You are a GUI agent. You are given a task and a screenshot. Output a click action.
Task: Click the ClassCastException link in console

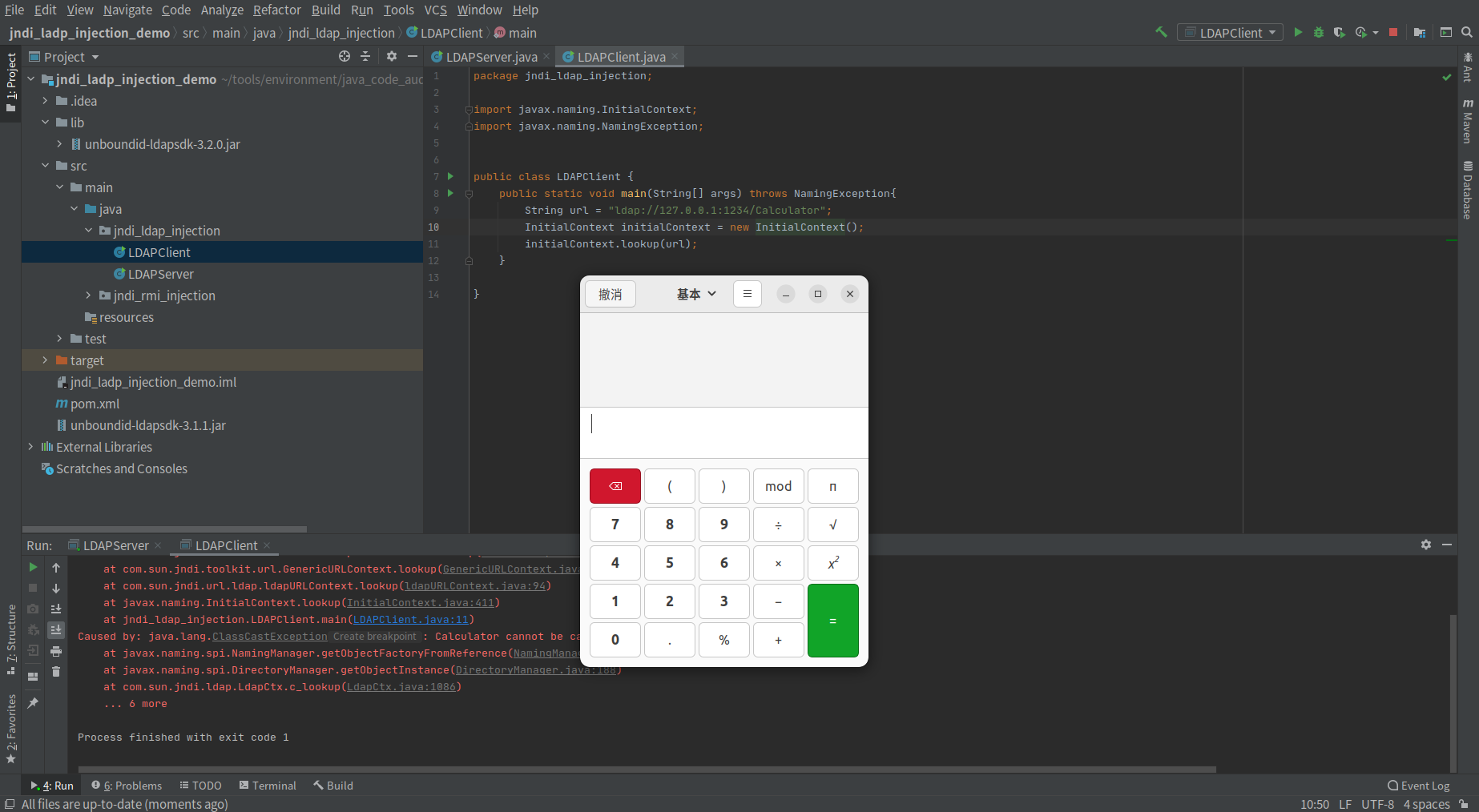[x=270, y=636]
